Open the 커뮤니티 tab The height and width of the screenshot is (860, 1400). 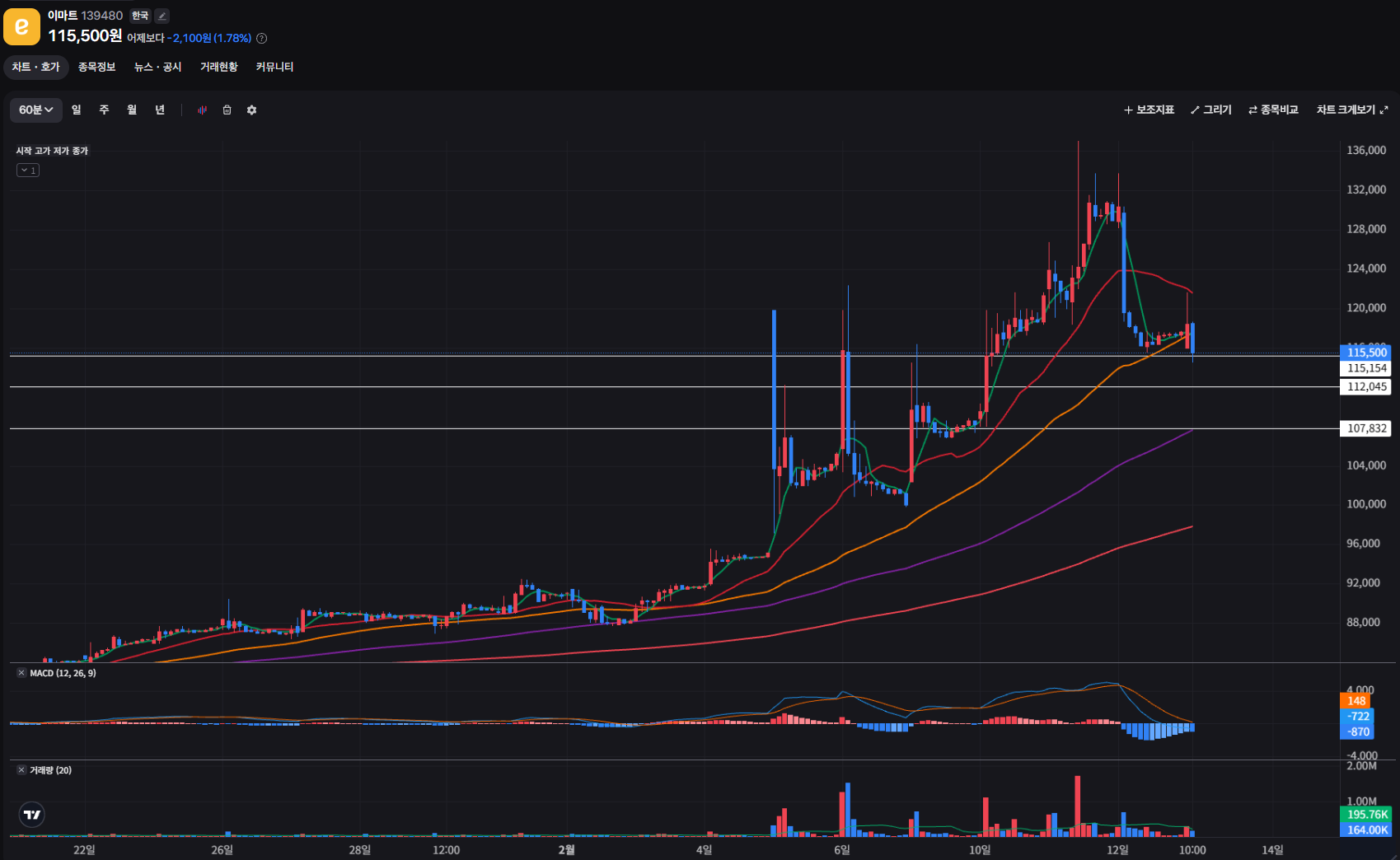[x=274, y=67]
